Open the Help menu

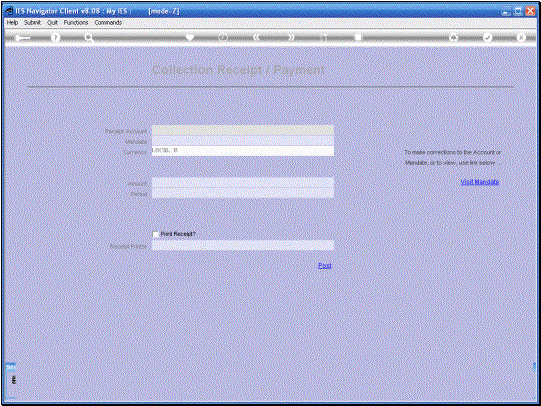(12, 22)
